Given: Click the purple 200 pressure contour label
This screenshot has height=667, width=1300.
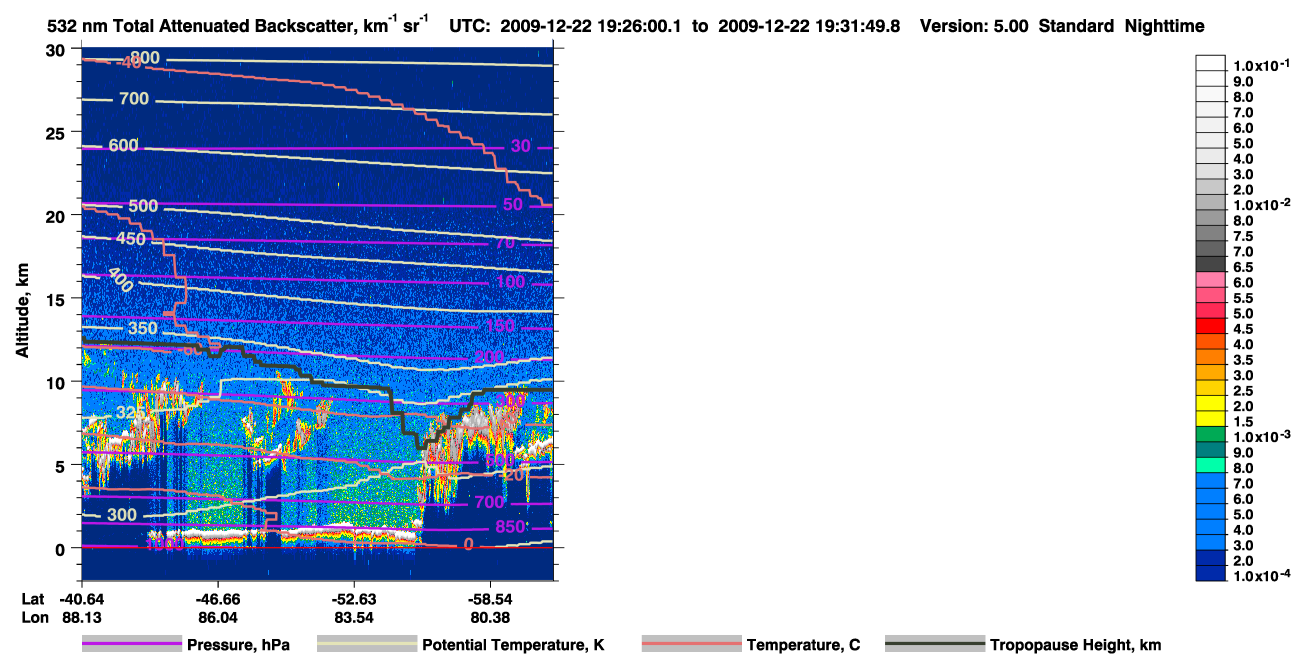Looking at the screenshot, I should 490,357.
